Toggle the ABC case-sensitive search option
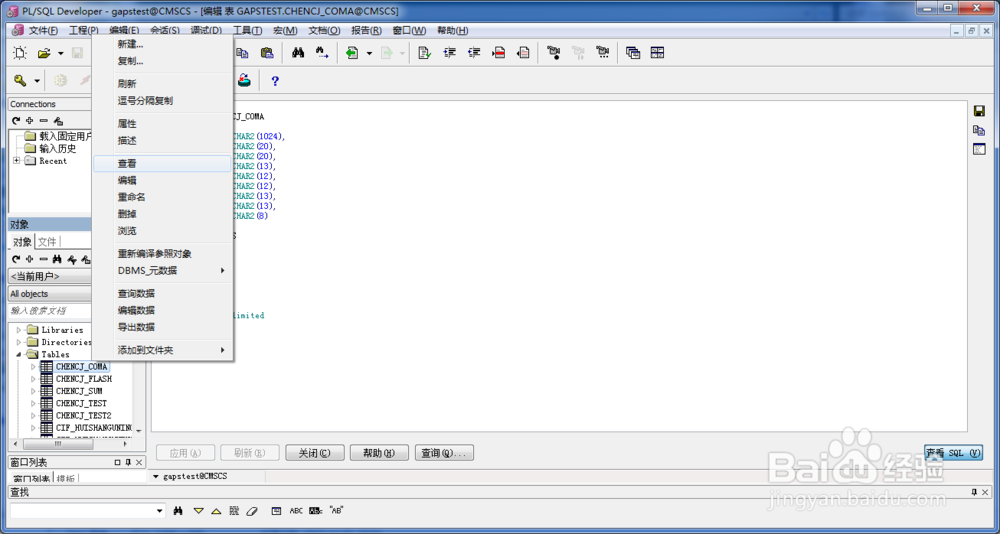 coord(297,511)
